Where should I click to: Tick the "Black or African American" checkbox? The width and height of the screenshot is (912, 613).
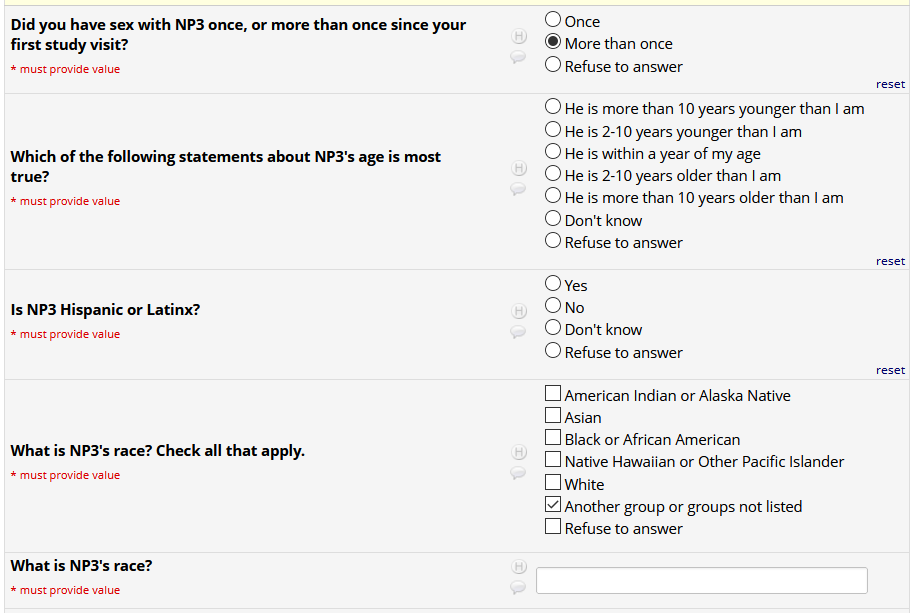pyautogui.click(x=553, y=439)
